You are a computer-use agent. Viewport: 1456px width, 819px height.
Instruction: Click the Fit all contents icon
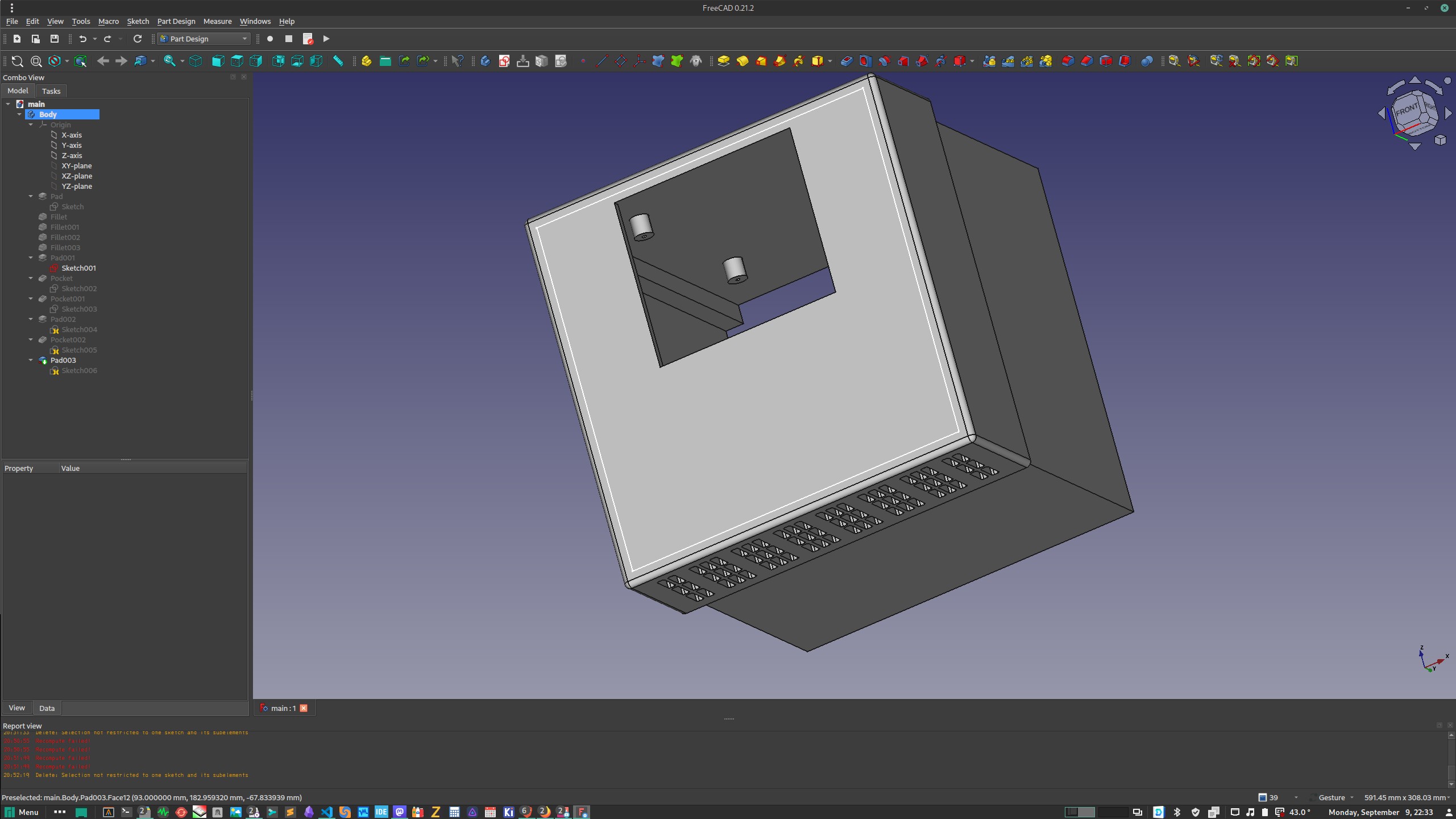[17, 61]
